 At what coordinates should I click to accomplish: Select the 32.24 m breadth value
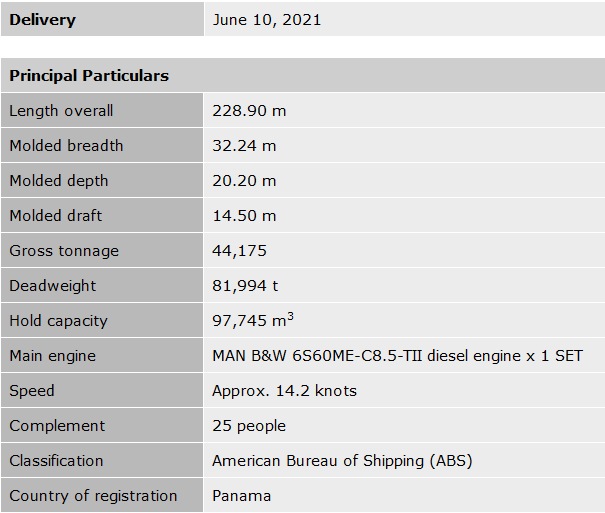tap(244, 146)
